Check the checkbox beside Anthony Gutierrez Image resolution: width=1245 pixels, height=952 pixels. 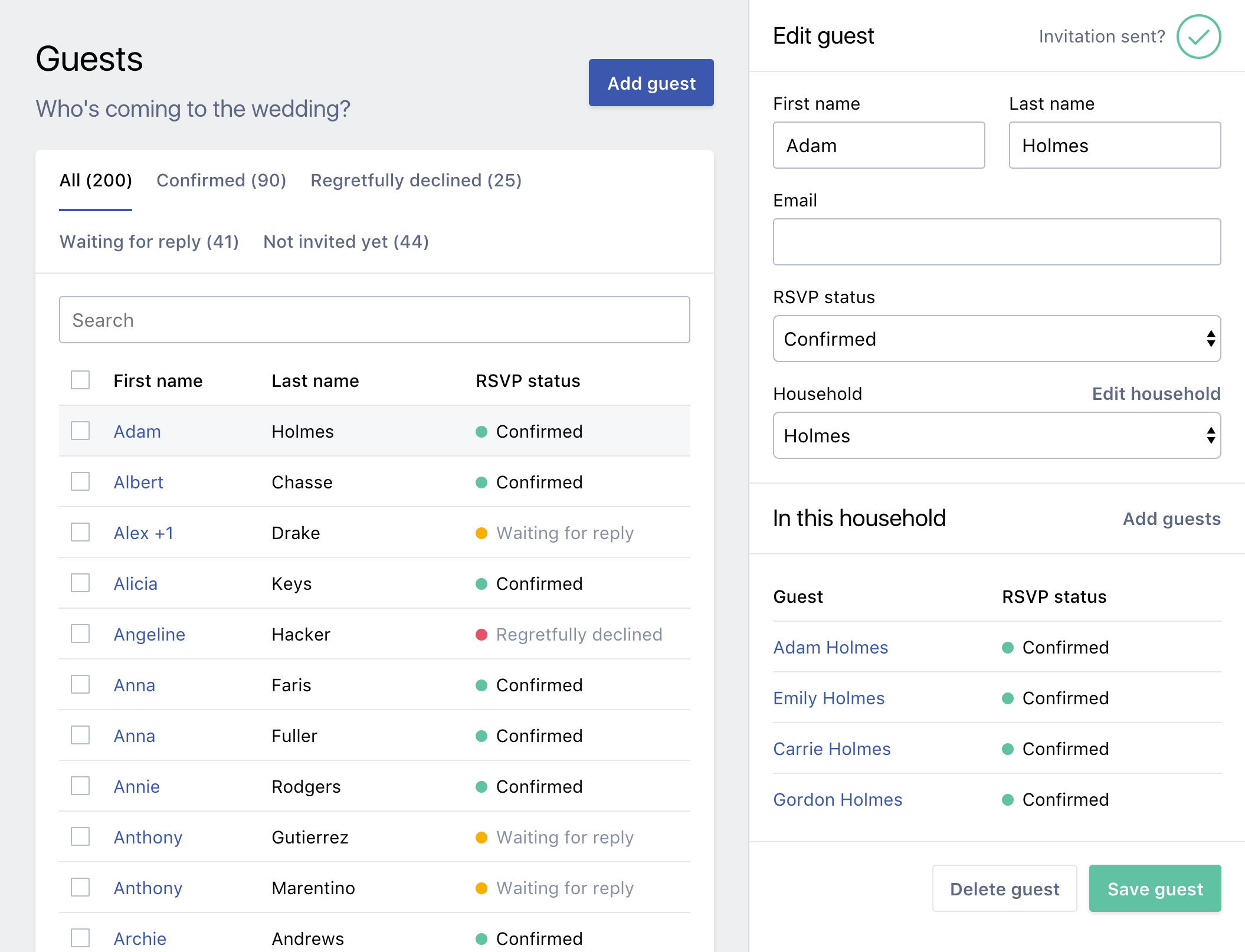coord(80,837)
